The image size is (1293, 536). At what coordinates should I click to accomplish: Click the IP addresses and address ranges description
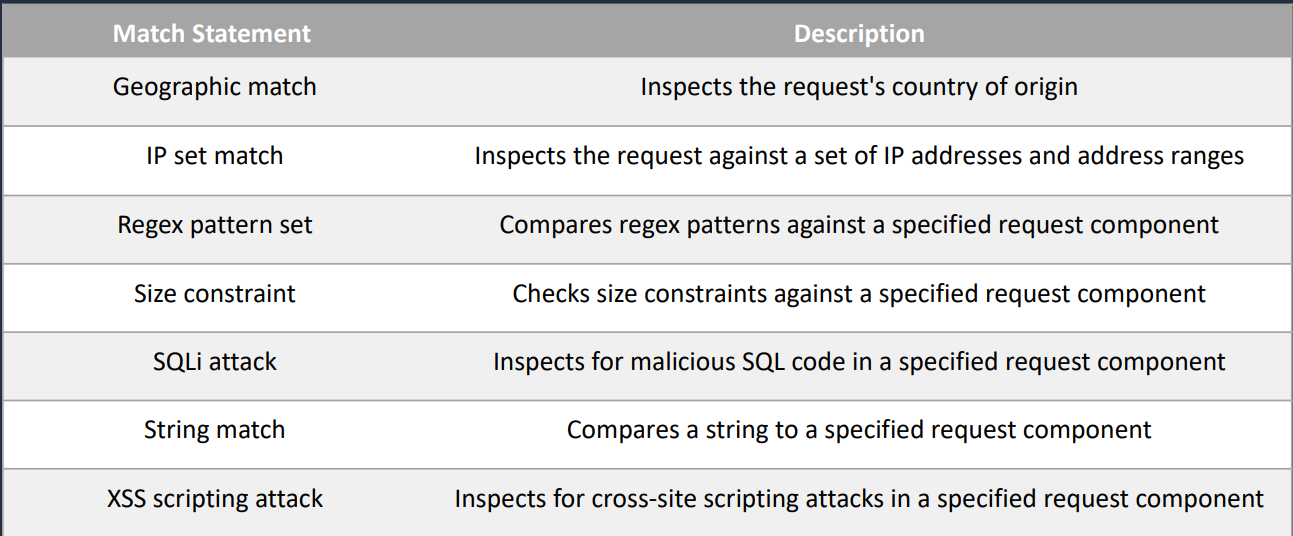pyautogui.click(x=859, y=156)
